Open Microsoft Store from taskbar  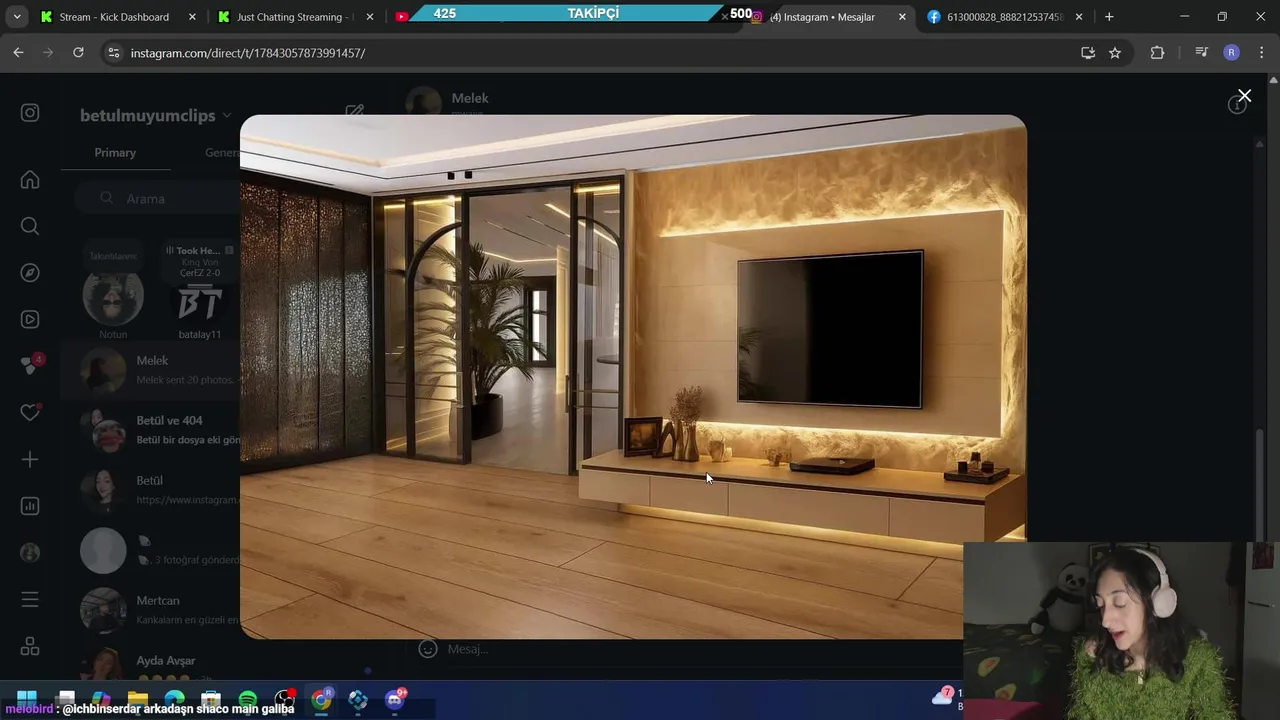click(x=211, y=699)
